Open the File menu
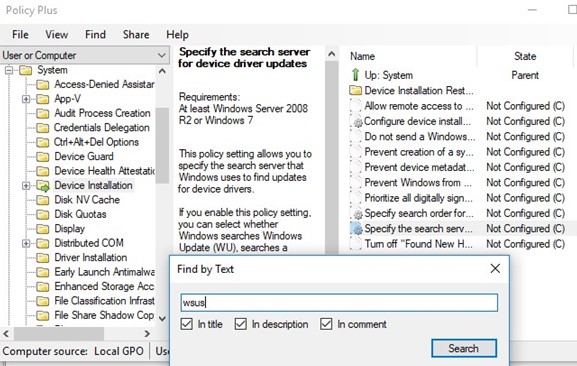The height and width of the screenshot is (366, 577). click(x=20, y=35)
